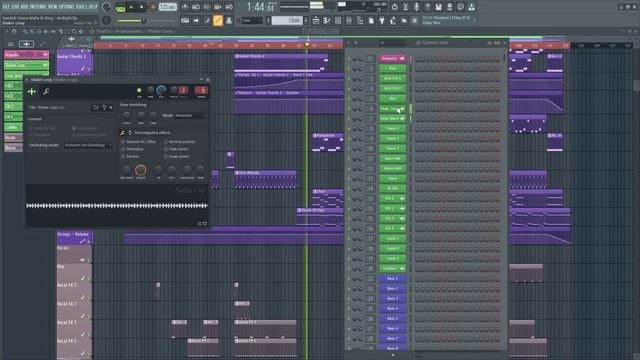640x360 pixels.
Task: Mute the Acapella channel LED in rack
Action: 349,59
